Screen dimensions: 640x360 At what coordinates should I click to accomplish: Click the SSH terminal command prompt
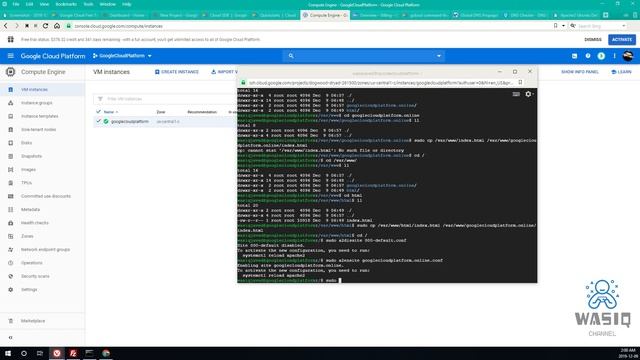pos(340,280)
